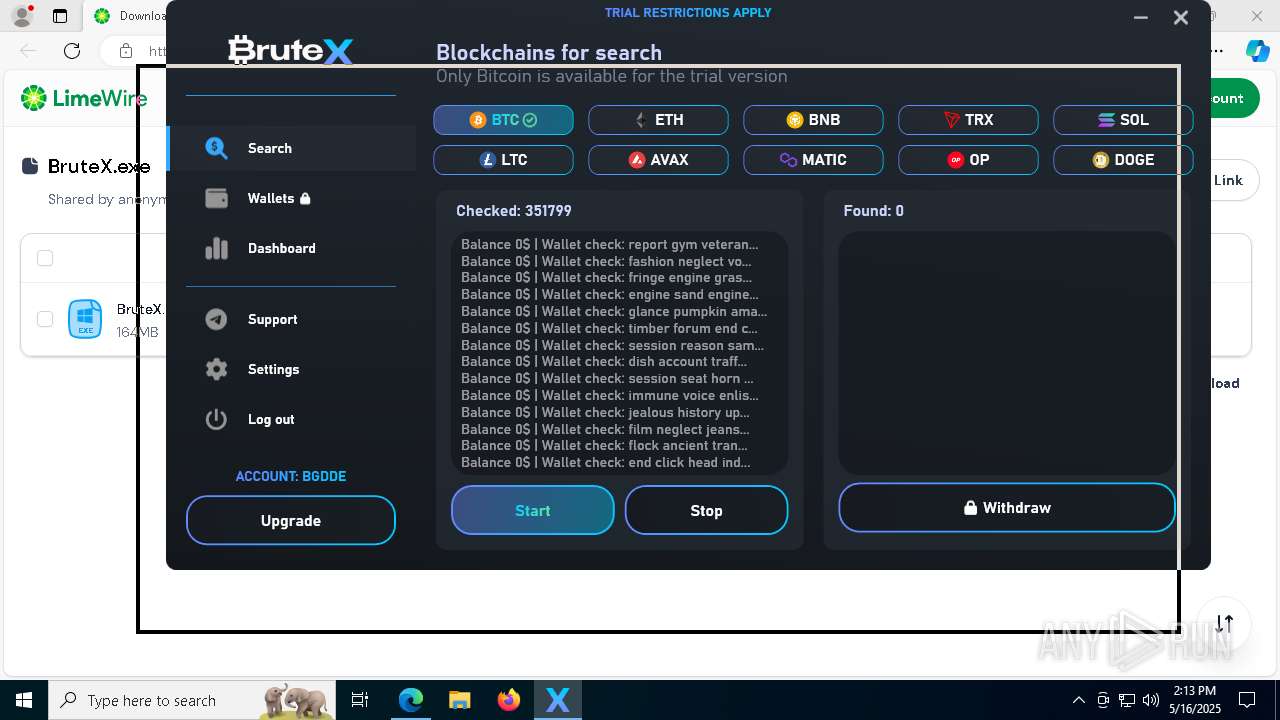Open the notification center
The width and height of the screenshot is (1280, 720).
click(1247, 700)
